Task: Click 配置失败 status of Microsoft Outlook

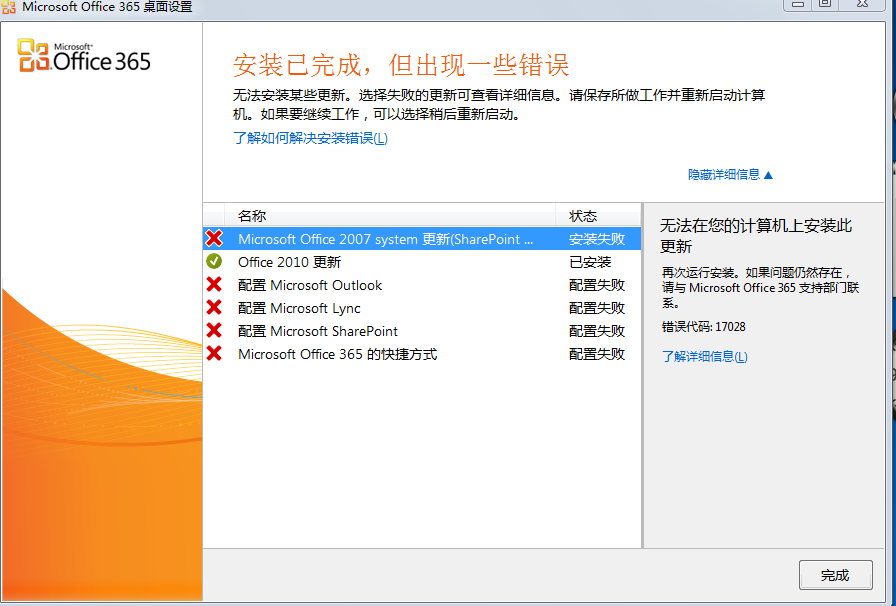Action: coord(597,285)
